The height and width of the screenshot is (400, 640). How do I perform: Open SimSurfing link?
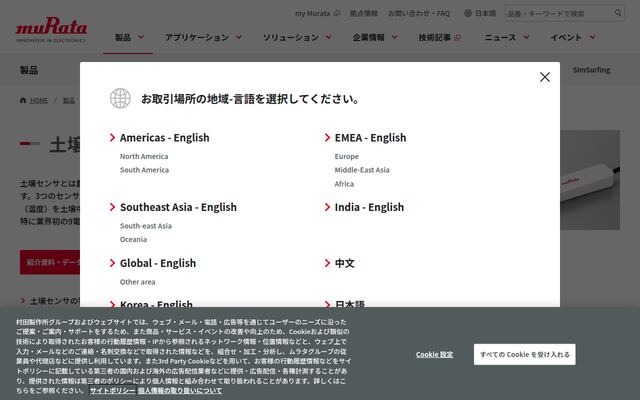point(591,70)
